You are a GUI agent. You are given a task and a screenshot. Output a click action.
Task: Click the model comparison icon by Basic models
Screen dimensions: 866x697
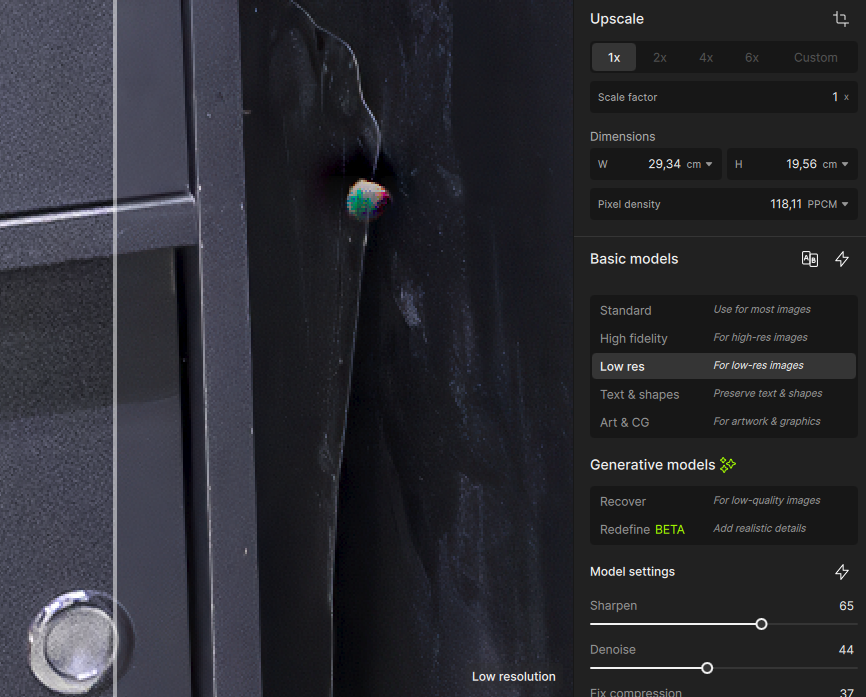pyautogui.click(x=810, y=259)
